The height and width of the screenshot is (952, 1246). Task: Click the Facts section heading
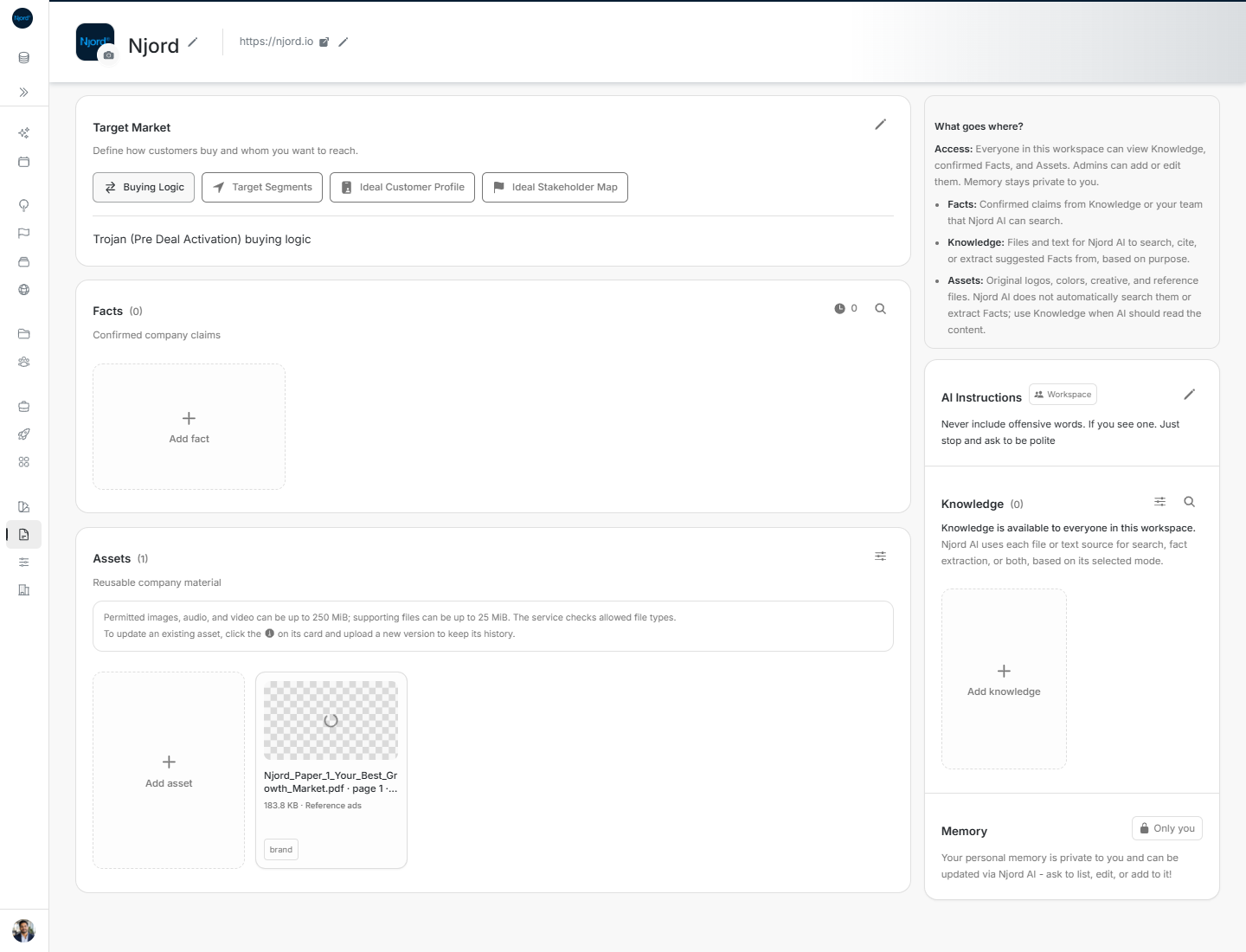tap(108, 311)
